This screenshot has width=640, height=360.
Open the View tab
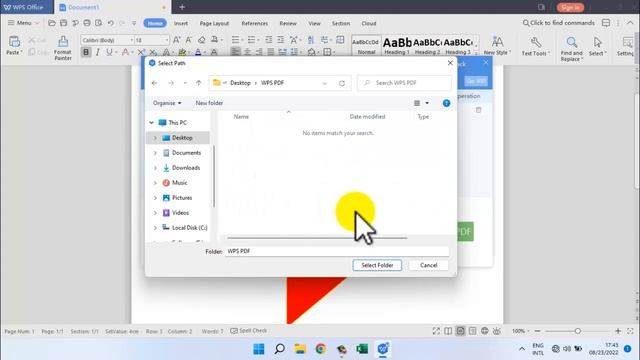pos(314,23)
